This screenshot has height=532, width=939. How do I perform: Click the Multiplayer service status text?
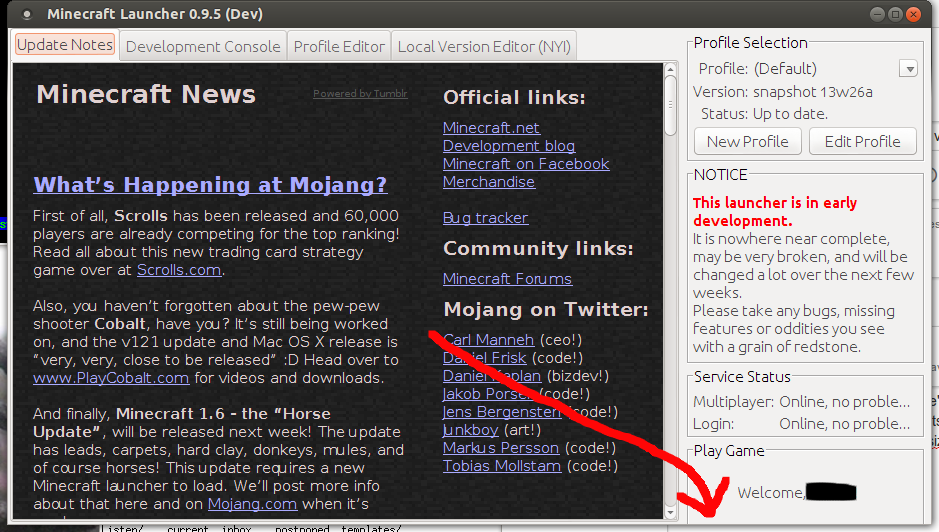pos(801,401)
